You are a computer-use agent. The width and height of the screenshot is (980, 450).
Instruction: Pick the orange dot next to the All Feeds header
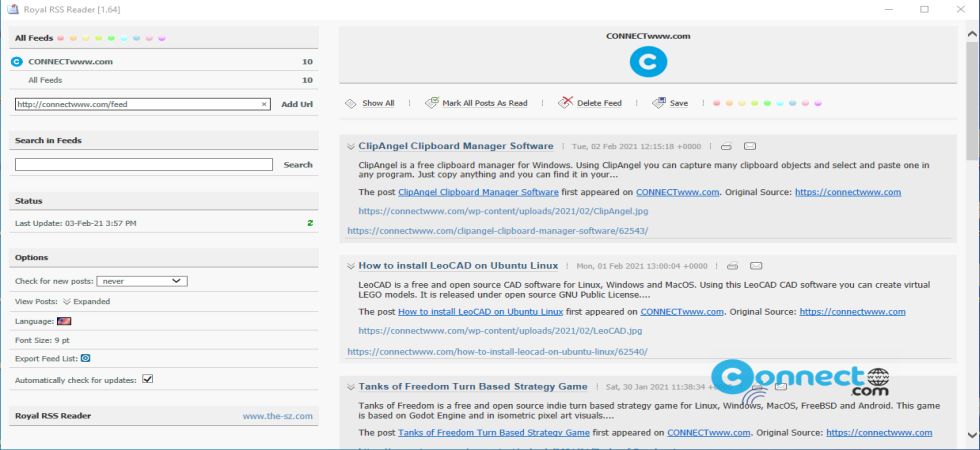click(73, 38)
